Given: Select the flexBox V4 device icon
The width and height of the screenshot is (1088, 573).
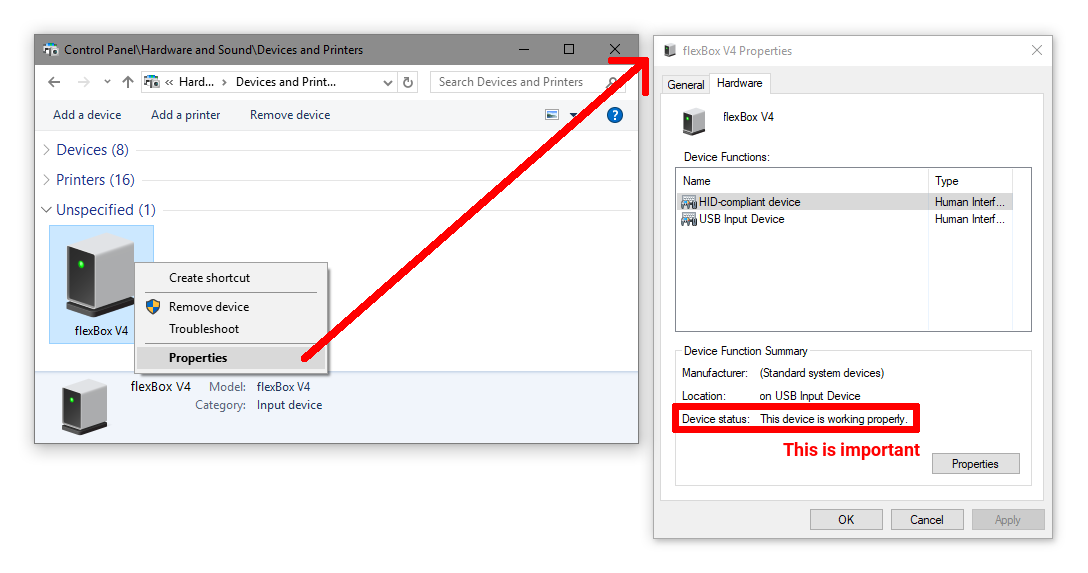Looking at the screenshot, I should [101, 277].
